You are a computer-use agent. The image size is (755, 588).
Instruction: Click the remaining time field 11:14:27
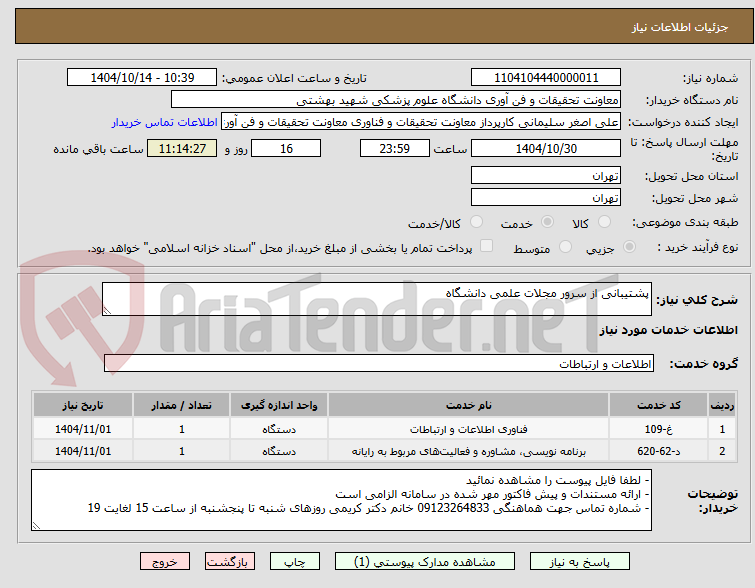point(182,148)
